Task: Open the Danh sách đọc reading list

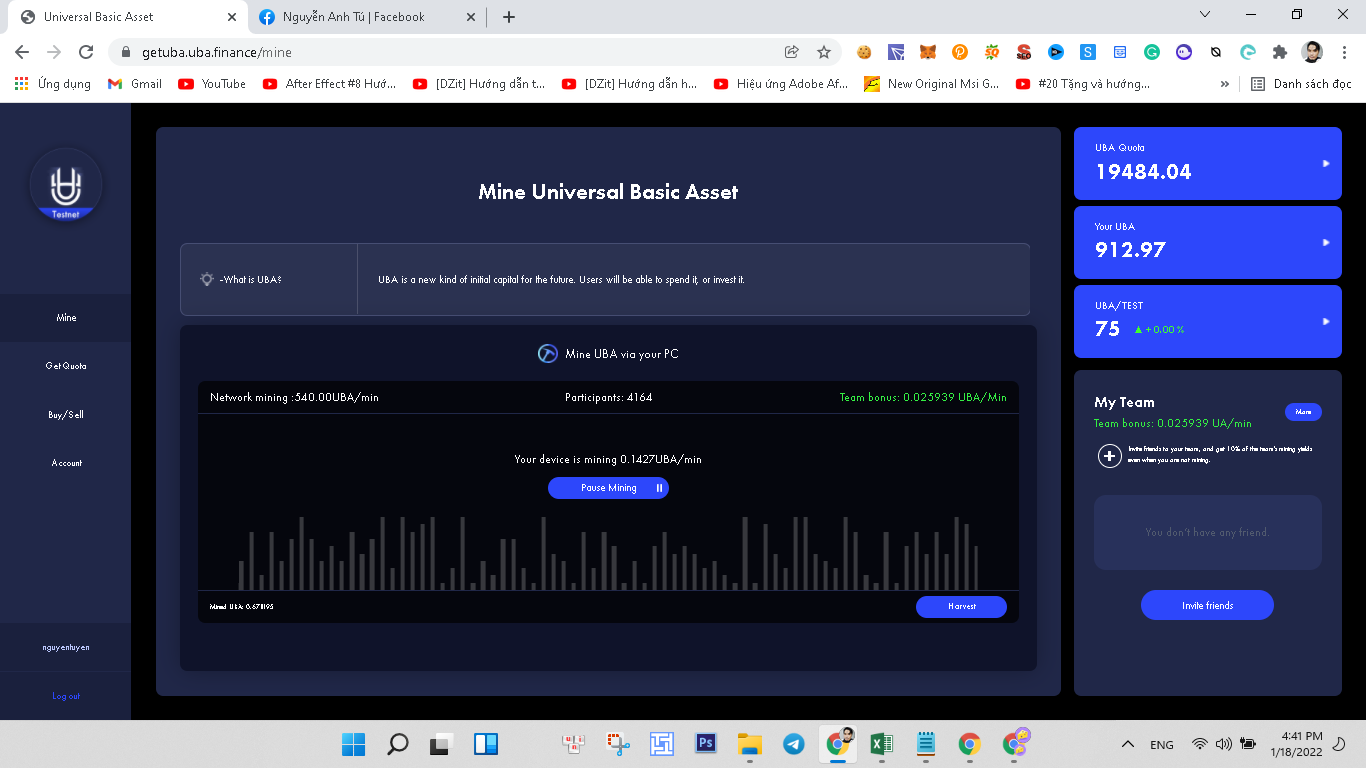Action: coord(1301,84)
